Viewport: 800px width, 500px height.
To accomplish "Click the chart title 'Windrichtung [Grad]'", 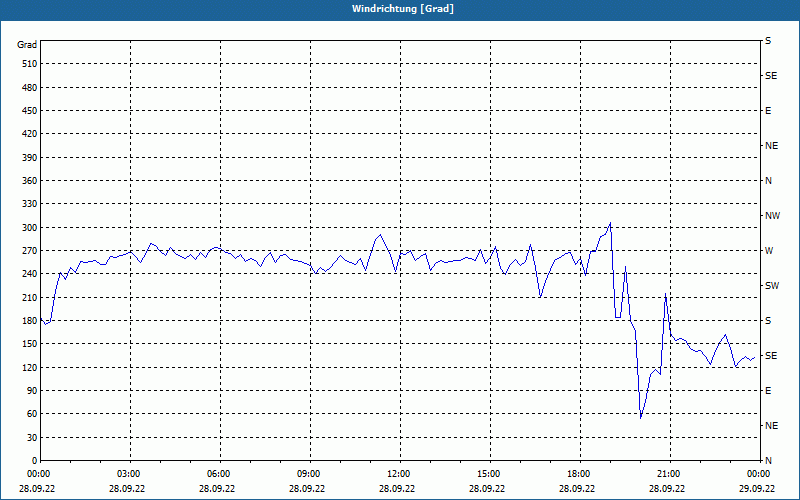I will tap(403, 9).
